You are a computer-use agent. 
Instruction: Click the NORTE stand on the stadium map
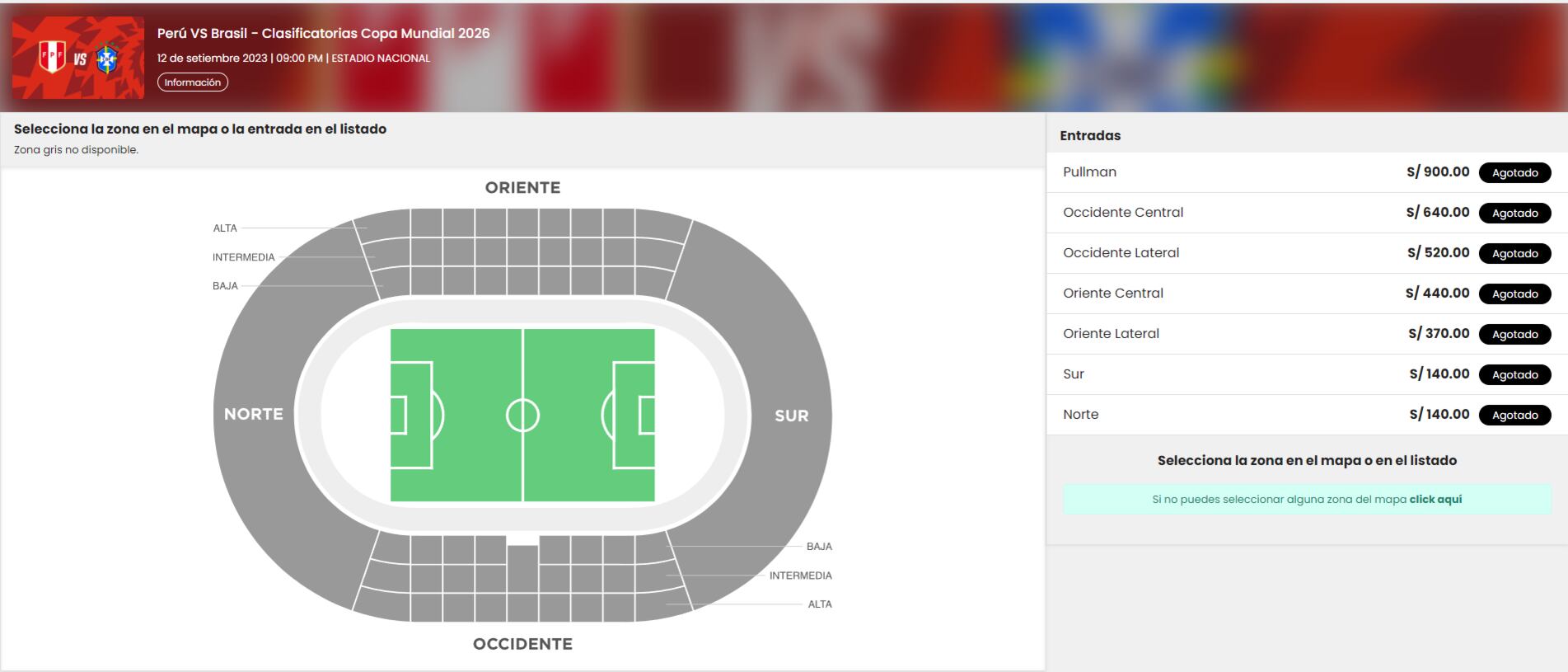(x=255, y=414)
